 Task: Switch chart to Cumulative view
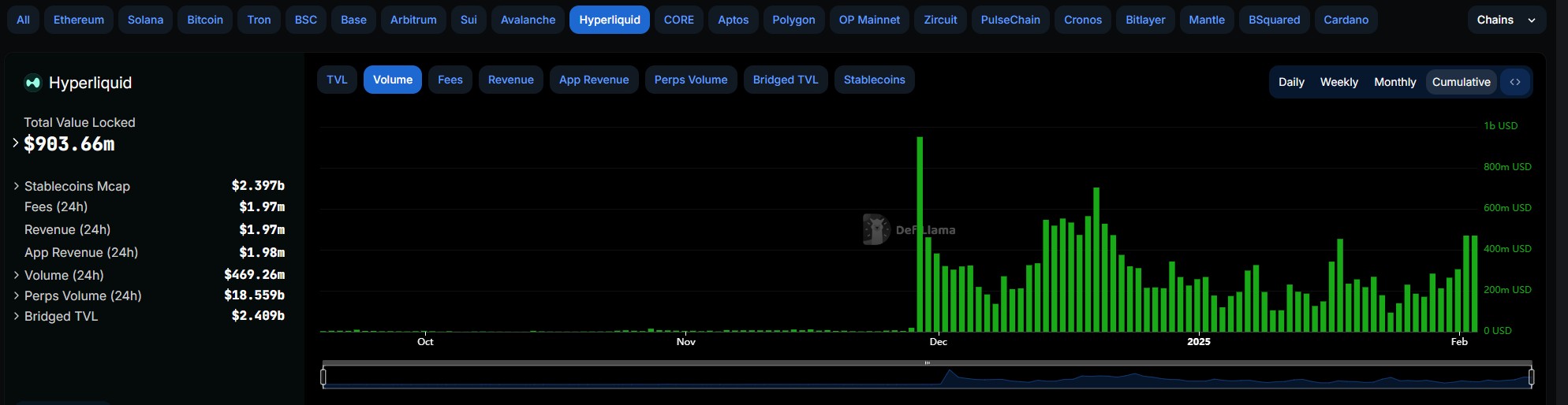[x=1461, y=82]
